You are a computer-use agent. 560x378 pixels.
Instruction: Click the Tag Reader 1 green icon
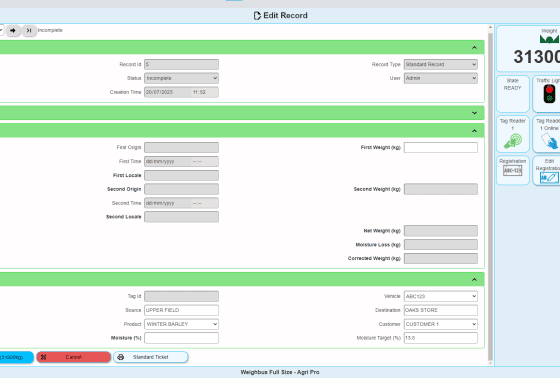513,141
